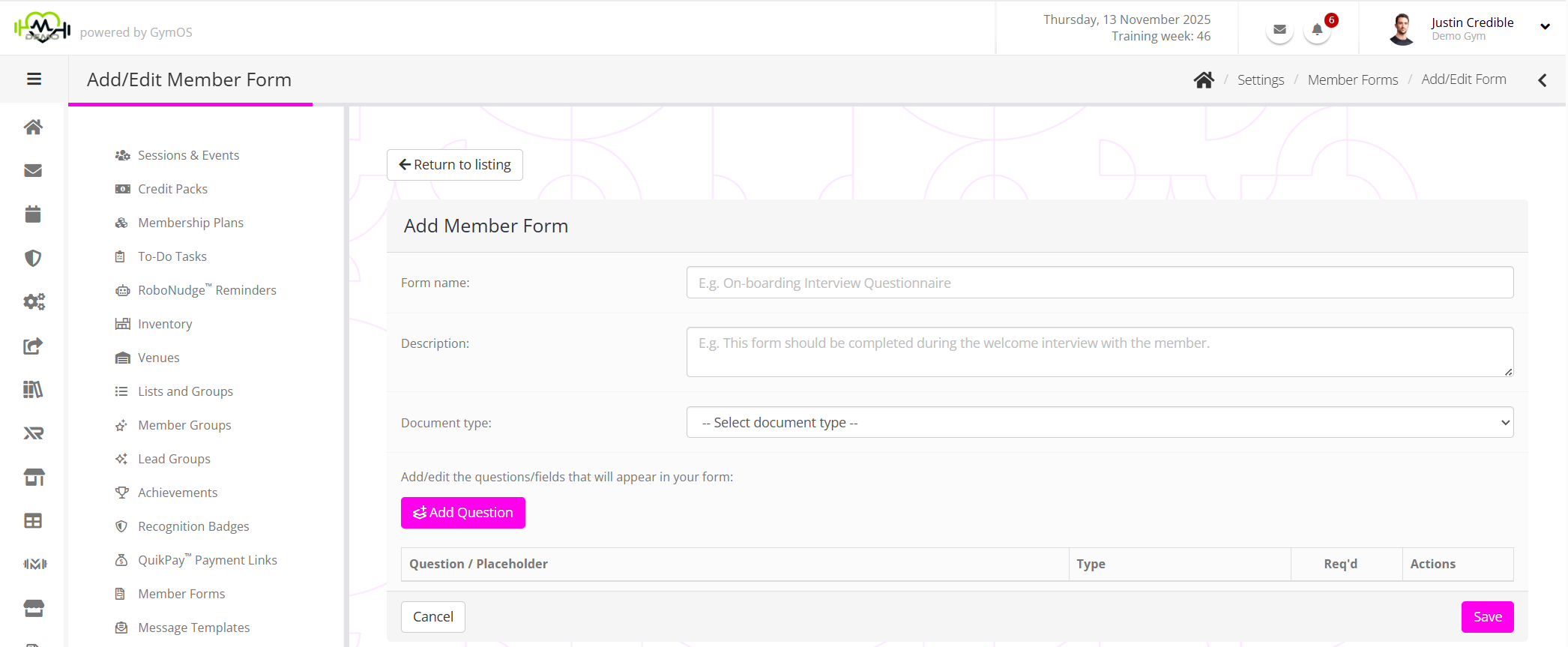Viewport: 1568px width, 647px height.
Task: Click Return to listing button
Action: (x=455, y=165)
